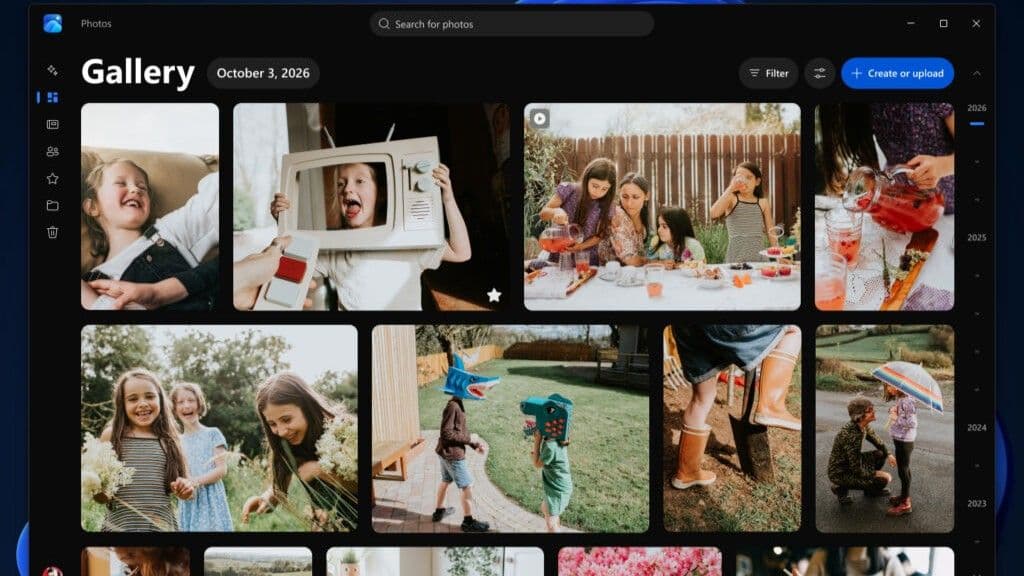Image resolution: width=1024 pixels, height=576 pixels.
Task: Select the Gallery grid view icon
Action: [x=52, y=97]
